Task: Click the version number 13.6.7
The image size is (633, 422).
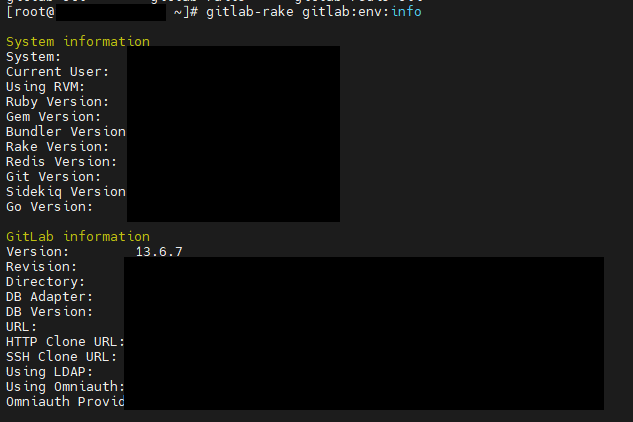Action: coord(159,252)
